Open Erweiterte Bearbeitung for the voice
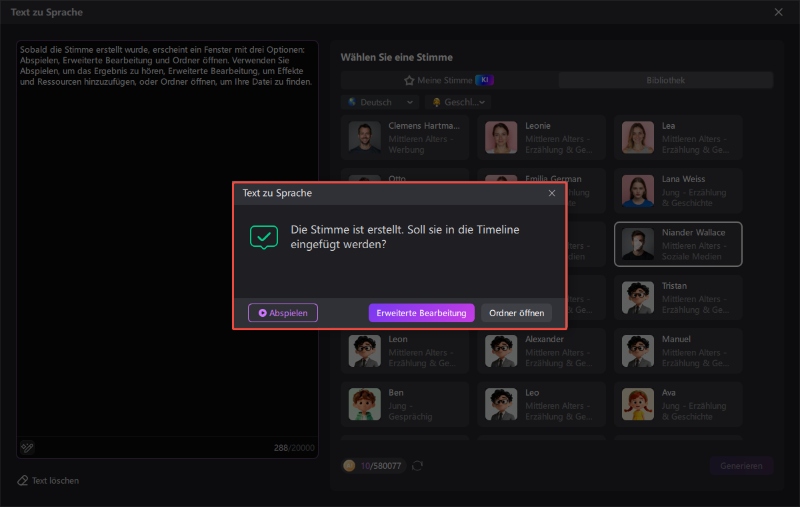This screenshot has height=507, width=800. tap(421, 313)
